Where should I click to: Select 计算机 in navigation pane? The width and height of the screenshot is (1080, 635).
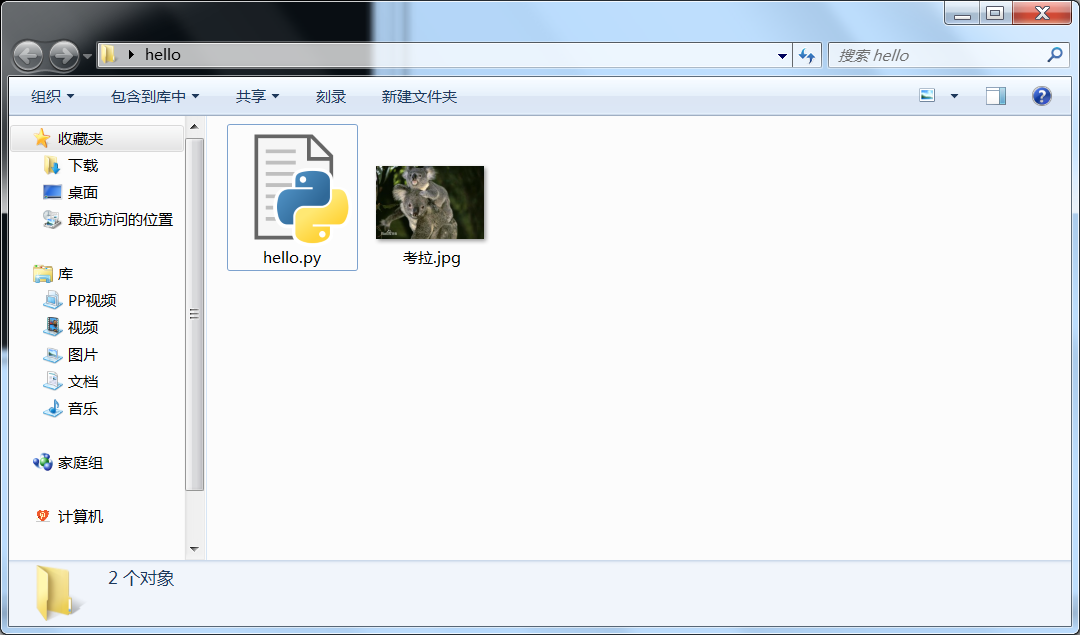[x=80, y=517]
